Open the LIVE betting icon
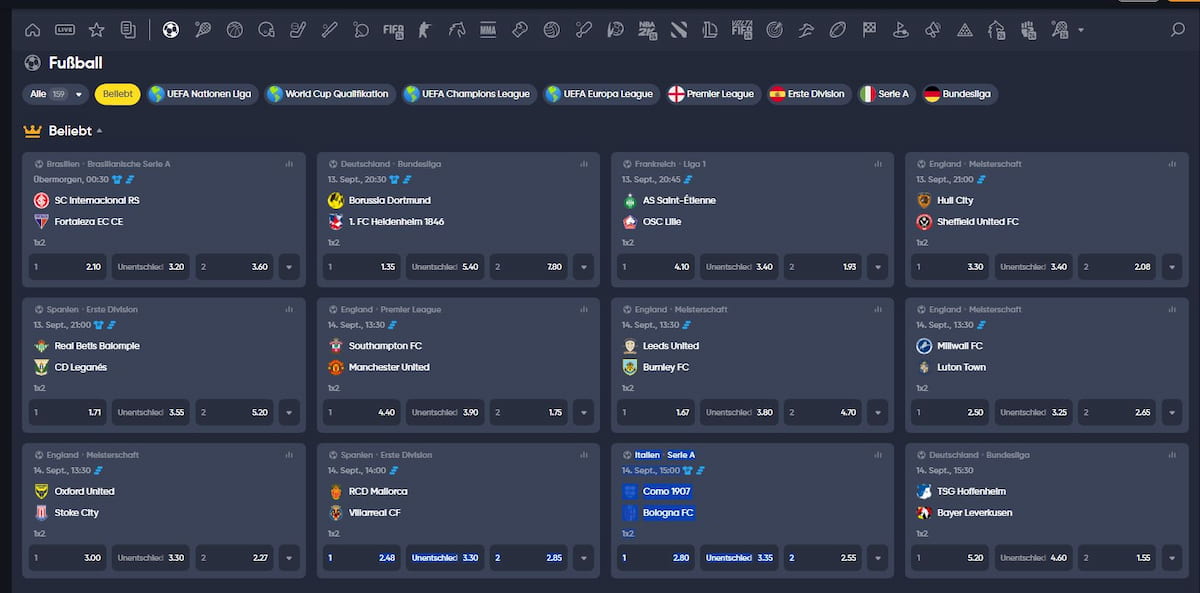This screenshot has height=593, width=1200. tap(65, 30)
